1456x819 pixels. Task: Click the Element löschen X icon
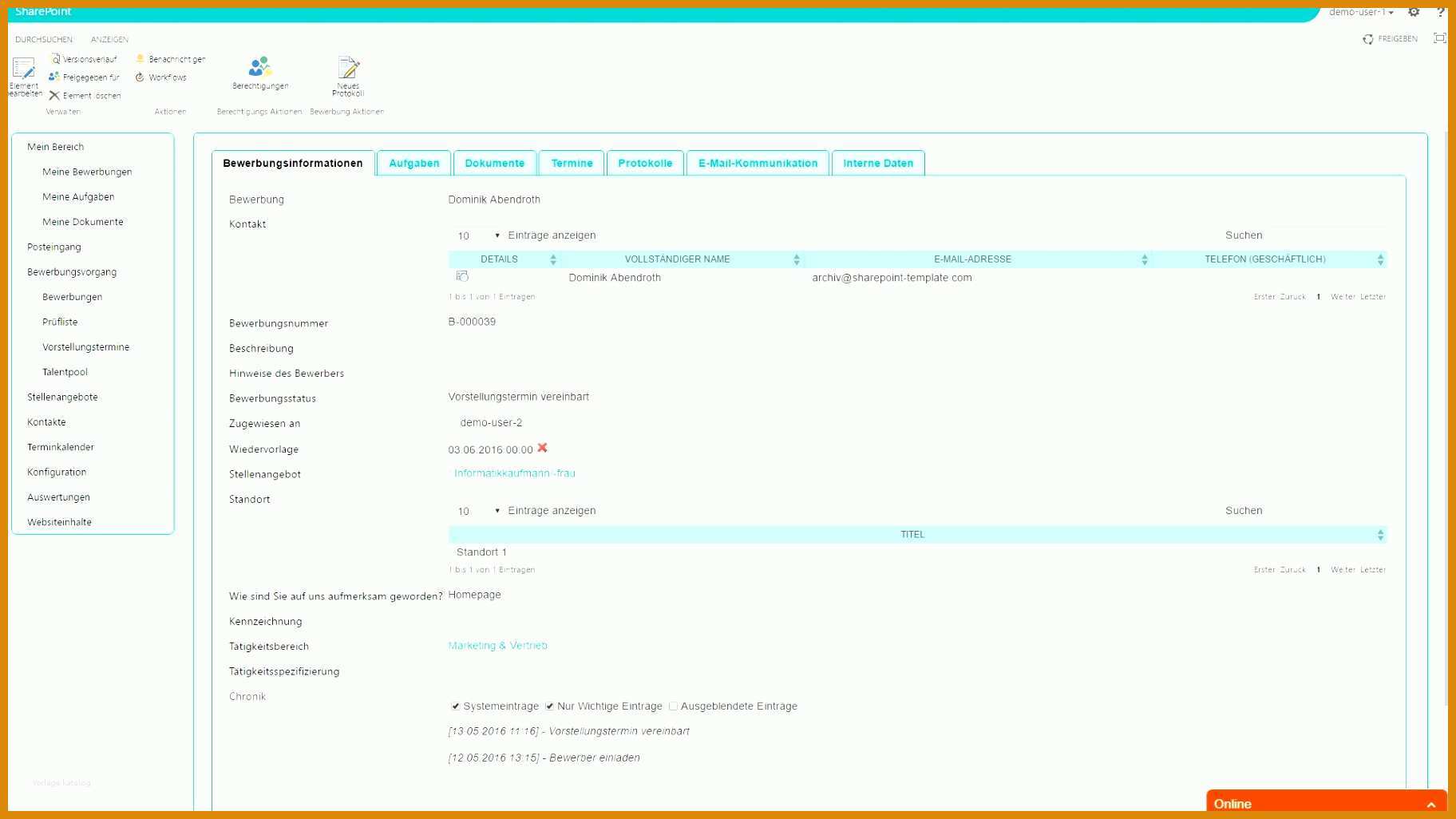pos(54,96)
